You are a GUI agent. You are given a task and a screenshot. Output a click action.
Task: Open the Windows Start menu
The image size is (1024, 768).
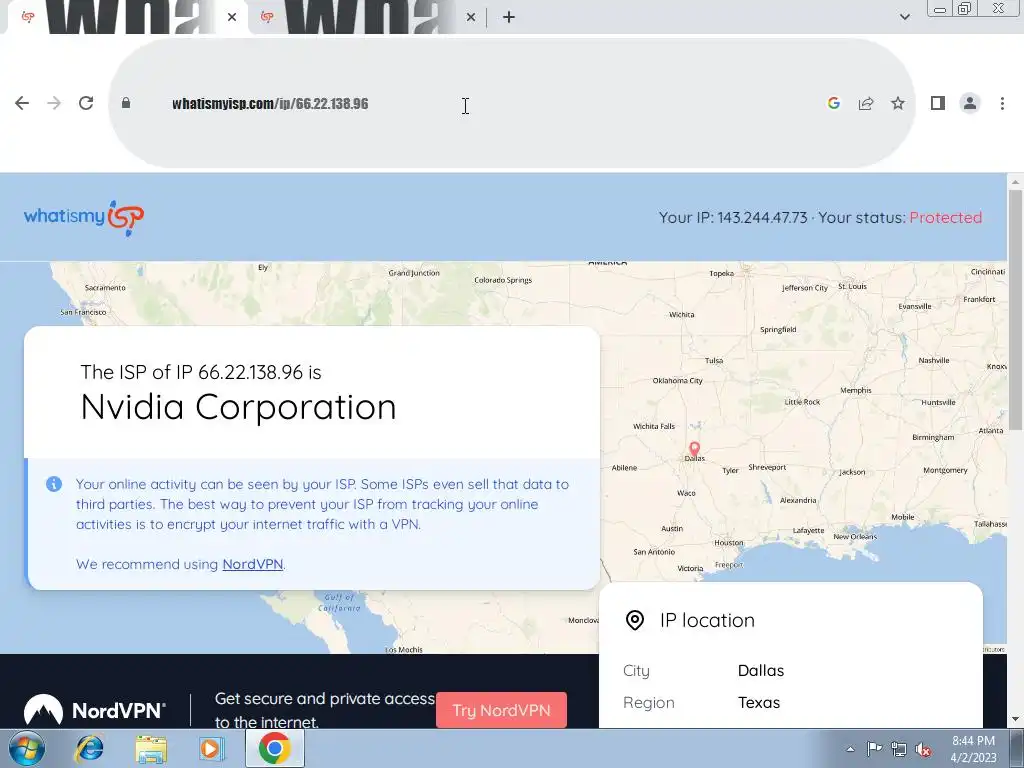(x=27, y=748)
